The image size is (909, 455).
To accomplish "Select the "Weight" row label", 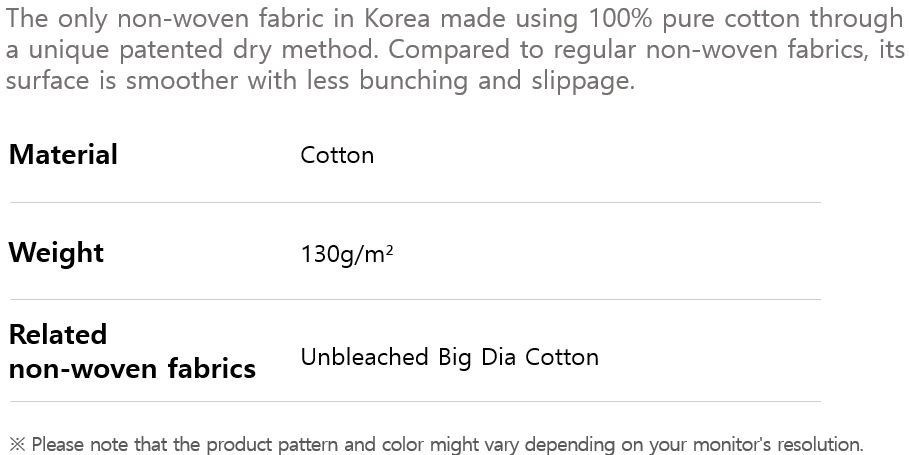I will pos(56,253).
